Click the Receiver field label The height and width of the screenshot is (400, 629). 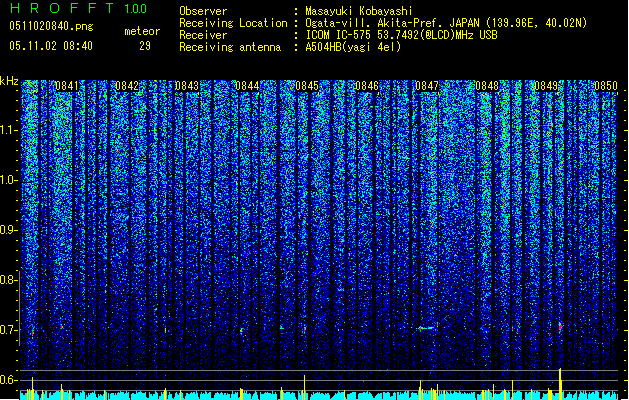click(203, 35)
